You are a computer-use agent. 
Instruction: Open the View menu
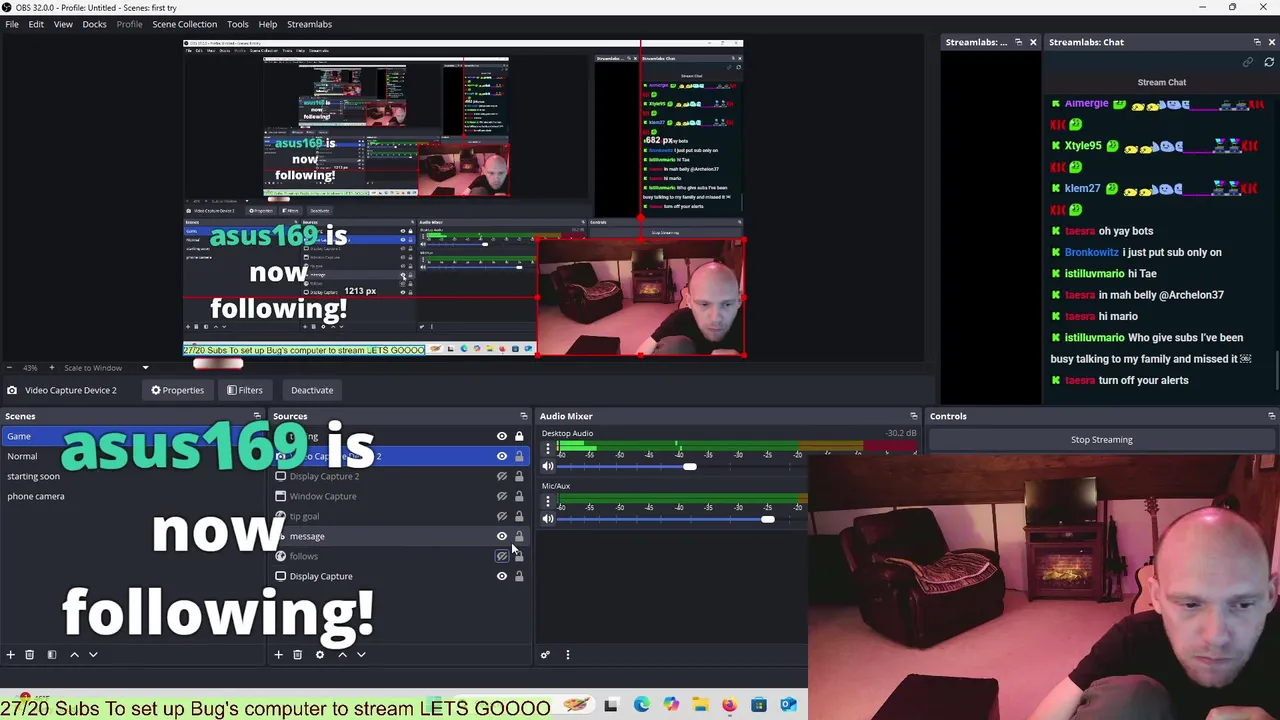pyautogui.click(x=63, y=24)
